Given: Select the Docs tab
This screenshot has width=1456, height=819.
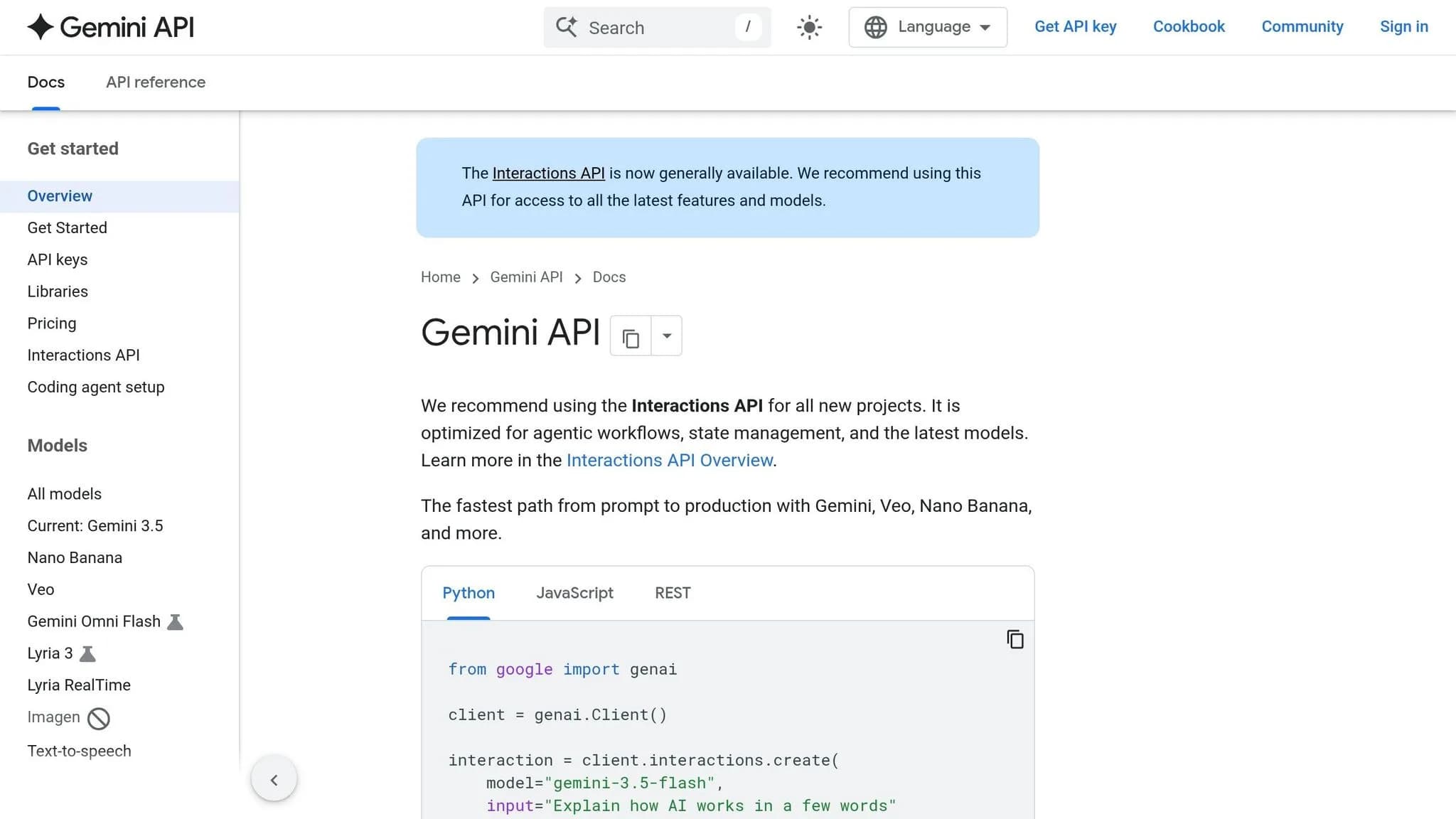Looking at the screenshot, I should (45, 82).
